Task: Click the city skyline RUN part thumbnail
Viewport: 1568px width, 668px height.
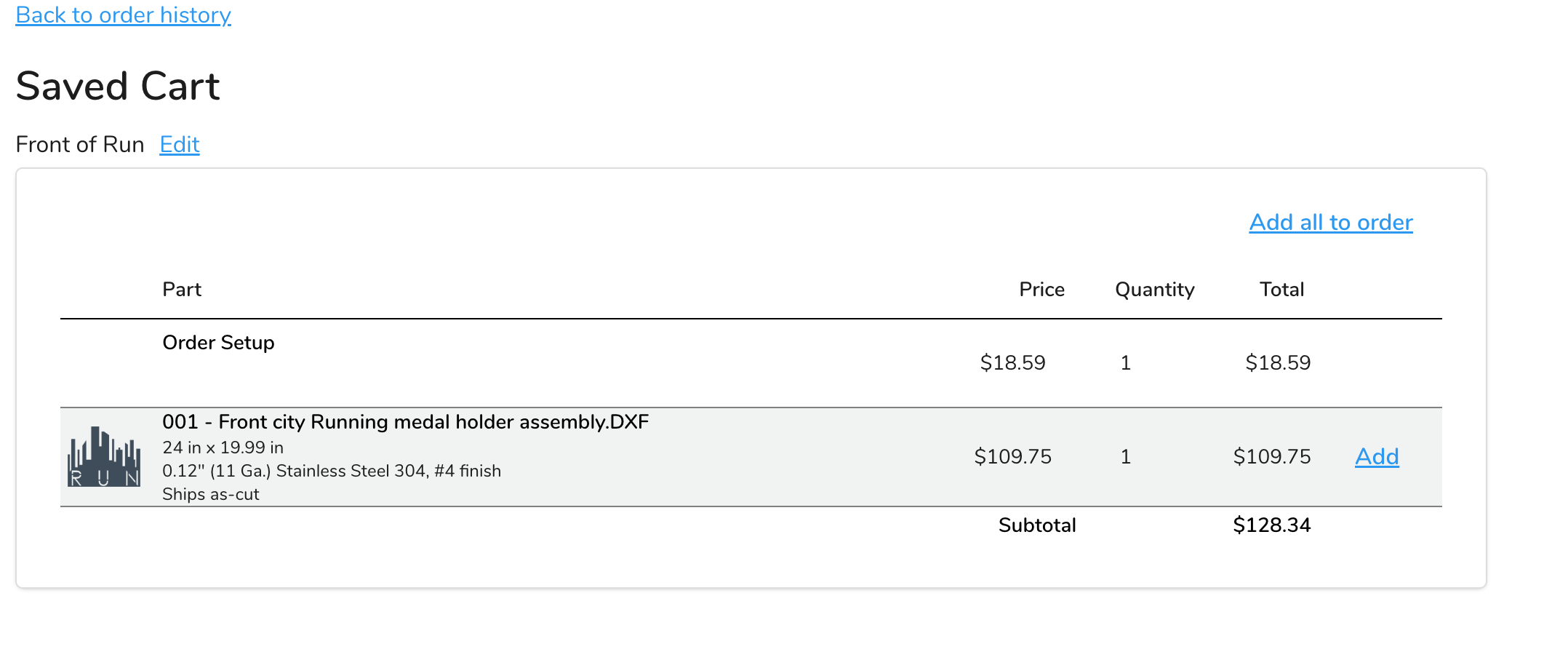Action: [x=104, y=457]
